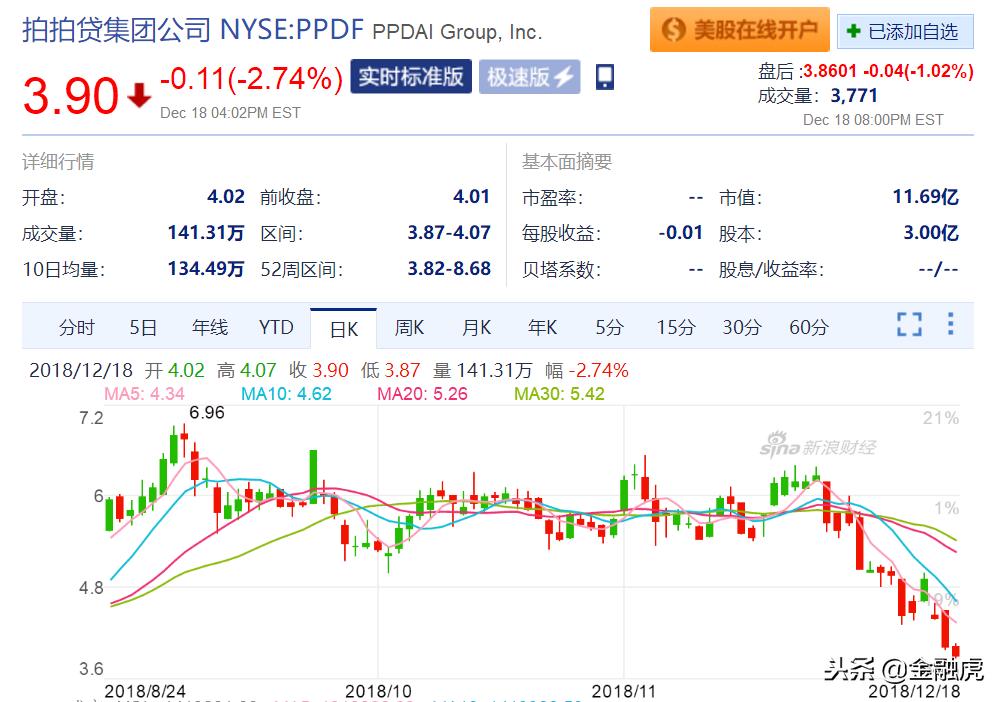Image resolution: width=1004 pixels, height=702 pixels.
Task: Switch to the 月K monthly chart
Action: click(476, 327)
